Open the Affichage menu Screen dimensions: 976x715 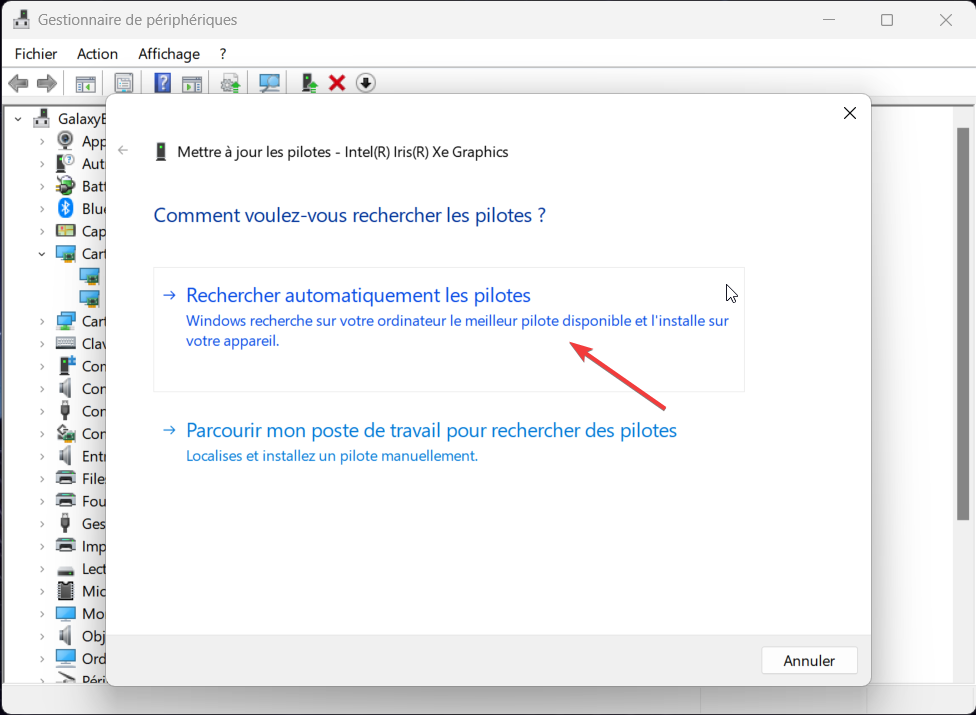pos(169,54)
